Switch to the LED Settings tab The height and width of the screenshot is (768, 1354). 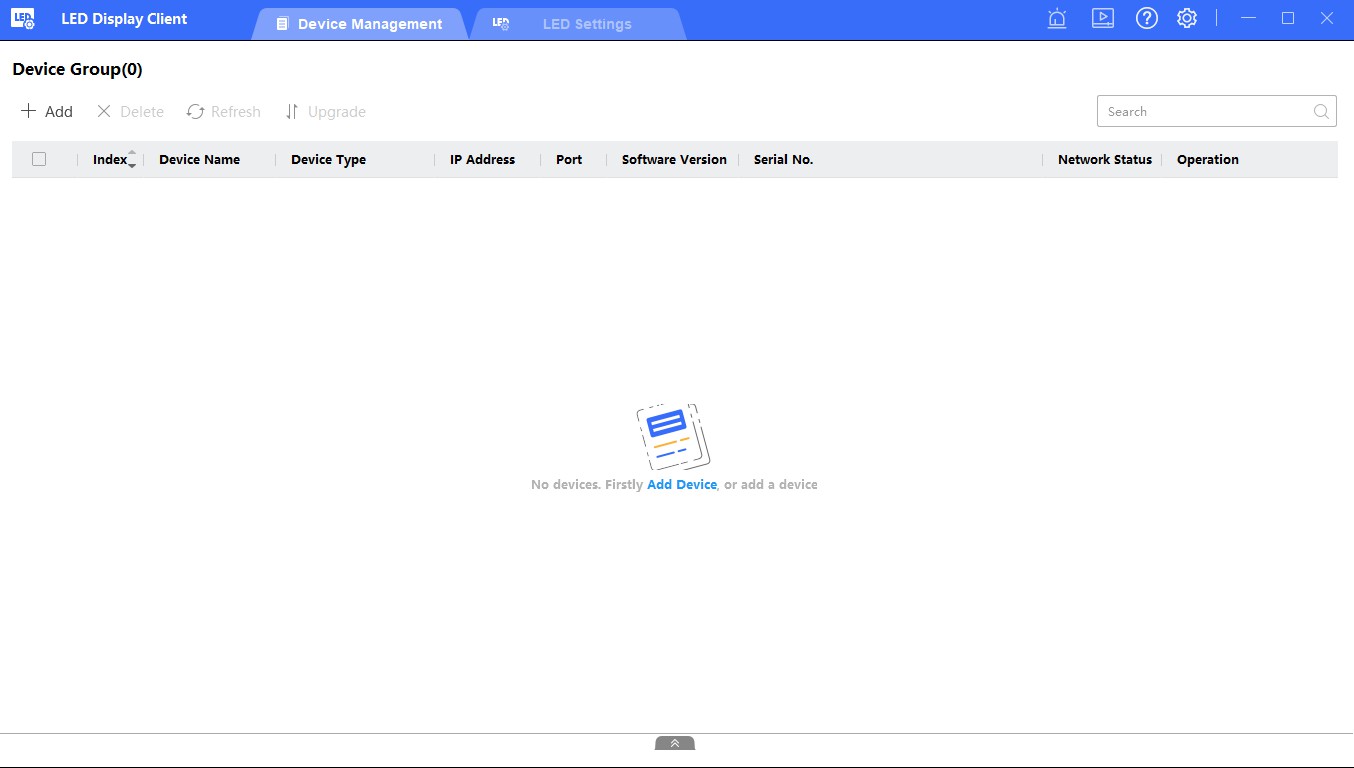click(577, 24)
